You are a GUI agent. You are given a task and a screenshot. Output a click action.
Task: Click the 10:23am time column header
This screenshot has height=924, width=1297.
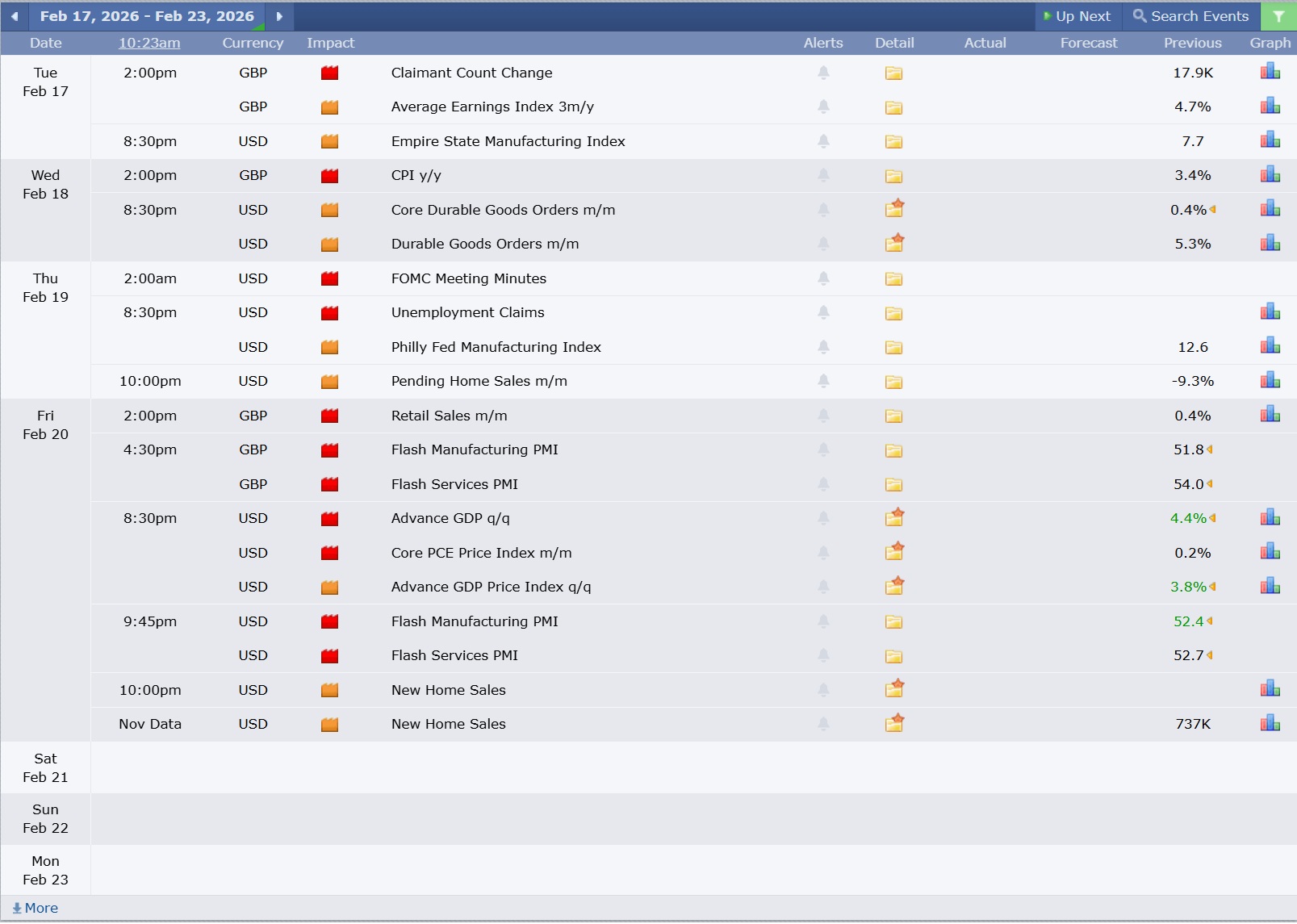point(149,43)
